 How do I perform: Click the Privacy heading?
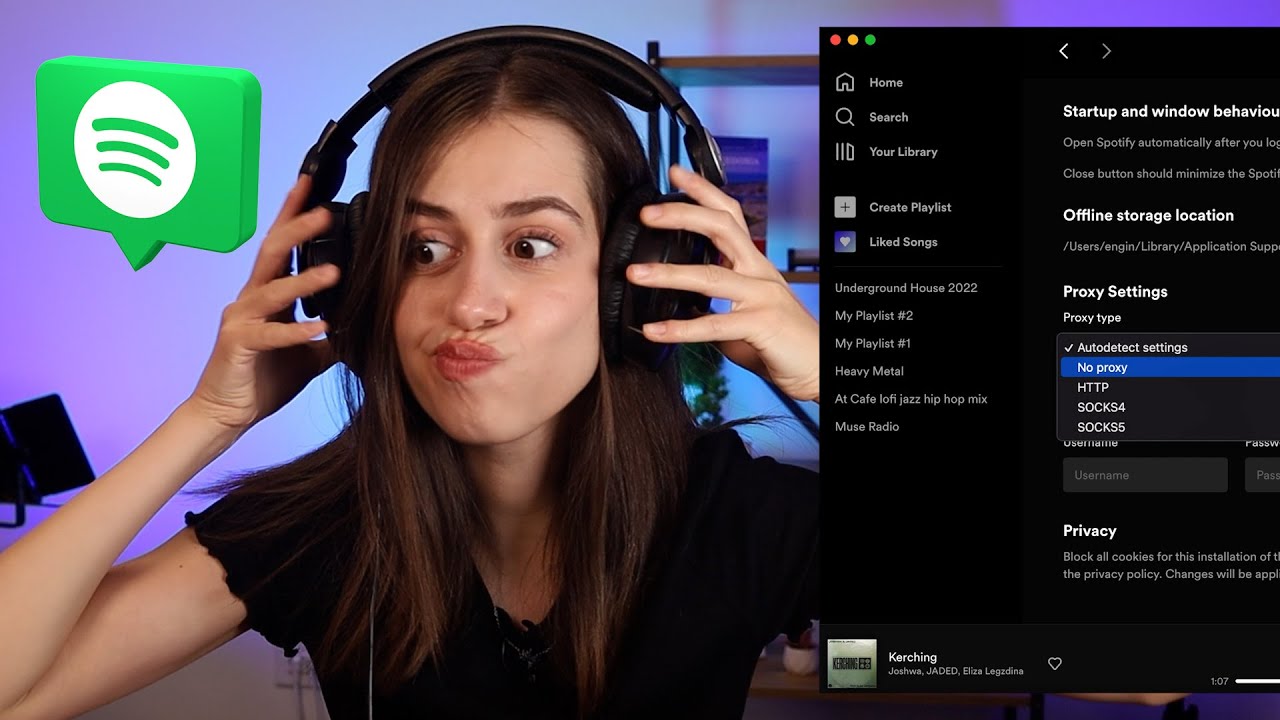click(1089, 531)
